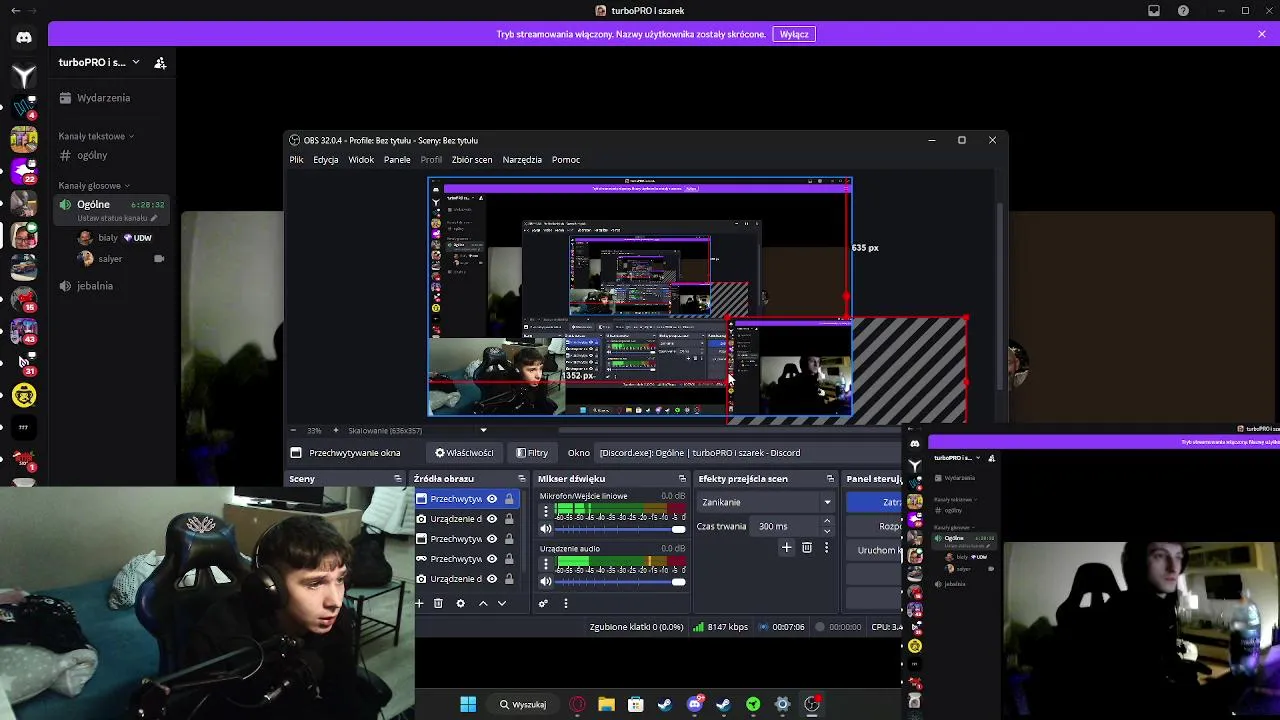Mute the Urządzenie audio channel
Viewport: 1280px width, 720px height.
click(546, 581)
